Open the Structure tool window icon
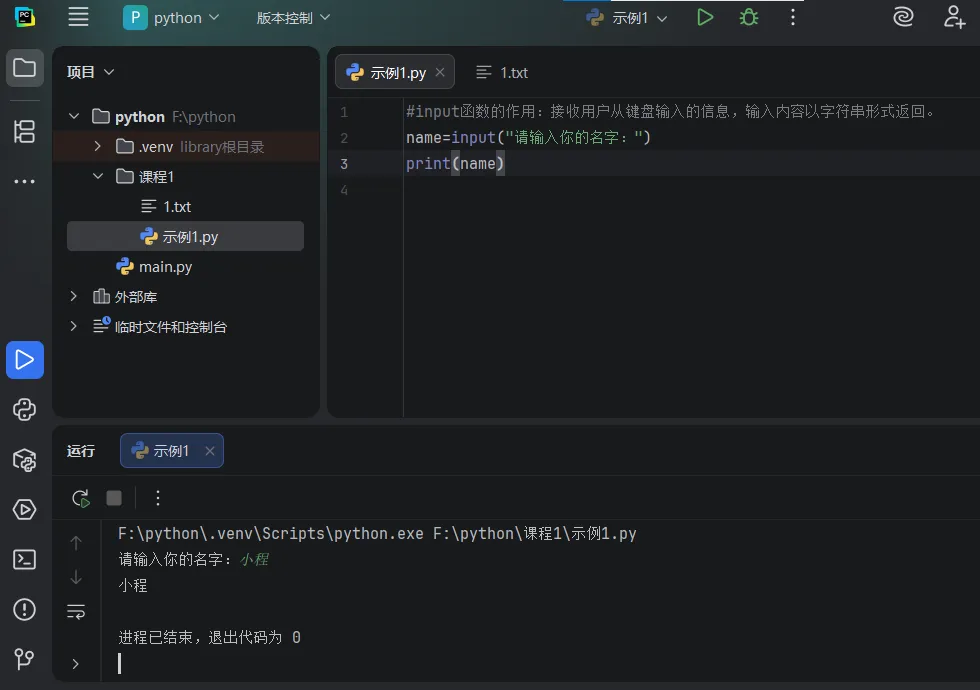This screenshot has width=980, height=690. 24,132
